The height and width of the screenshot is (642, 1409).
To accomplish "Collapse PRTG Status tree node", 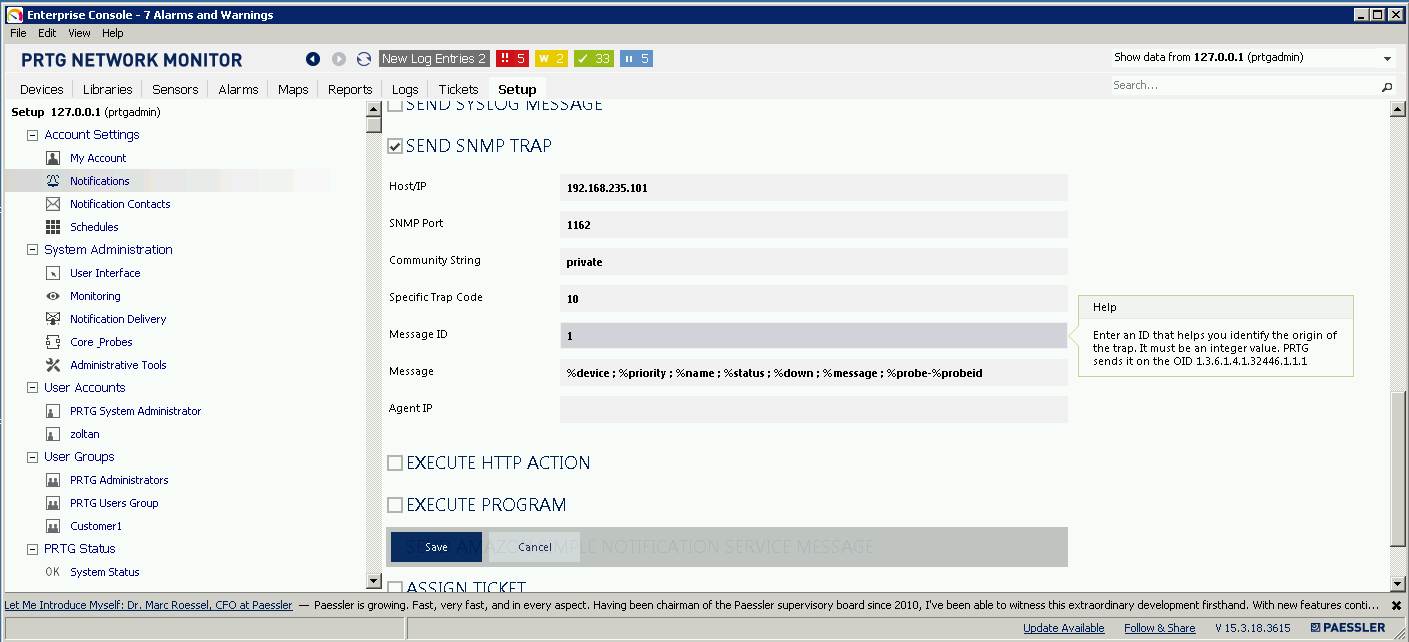I will tap(32, 549).
